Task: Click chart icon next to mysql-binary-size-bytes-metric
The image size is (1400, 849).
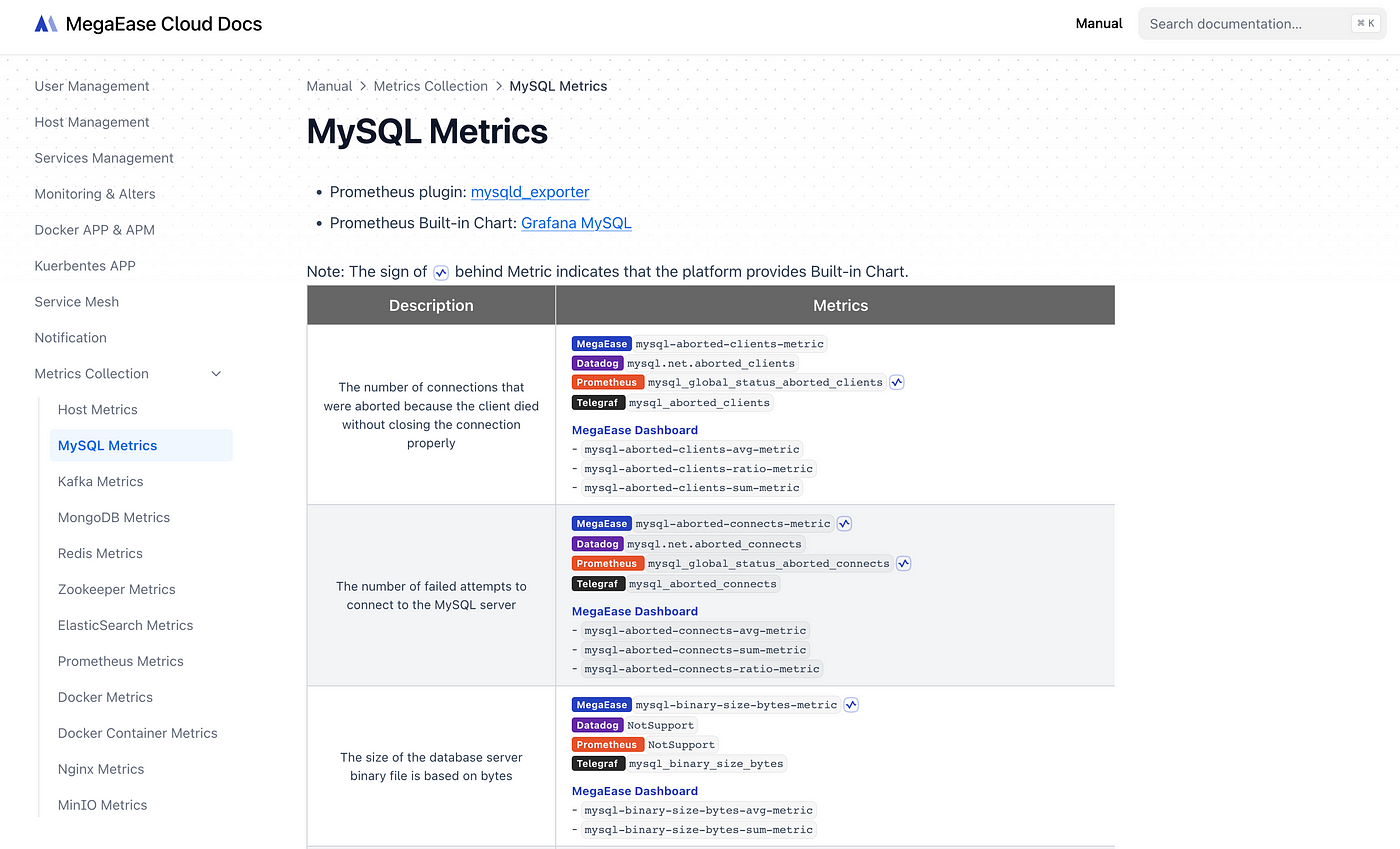Action: pyautogui.click(x=851, y=704)
